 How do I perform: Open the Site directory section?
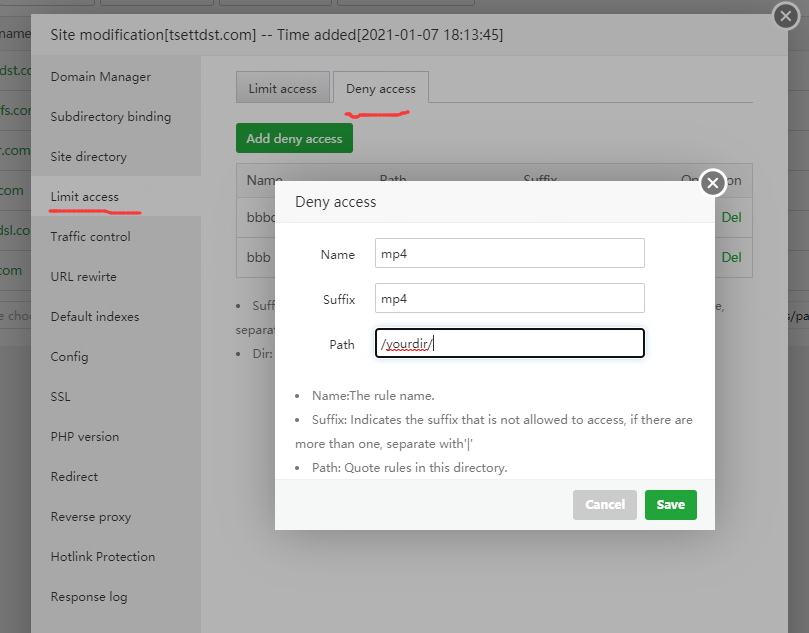[89, 156]
